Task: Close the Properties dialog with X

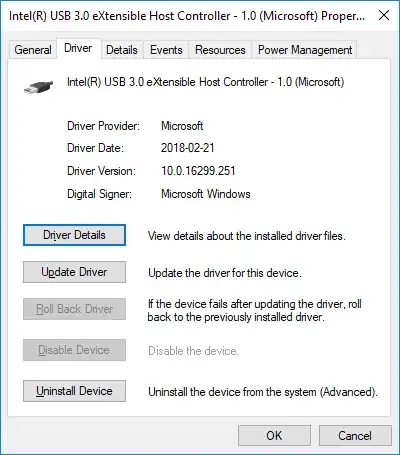Action: coord(384,15)
